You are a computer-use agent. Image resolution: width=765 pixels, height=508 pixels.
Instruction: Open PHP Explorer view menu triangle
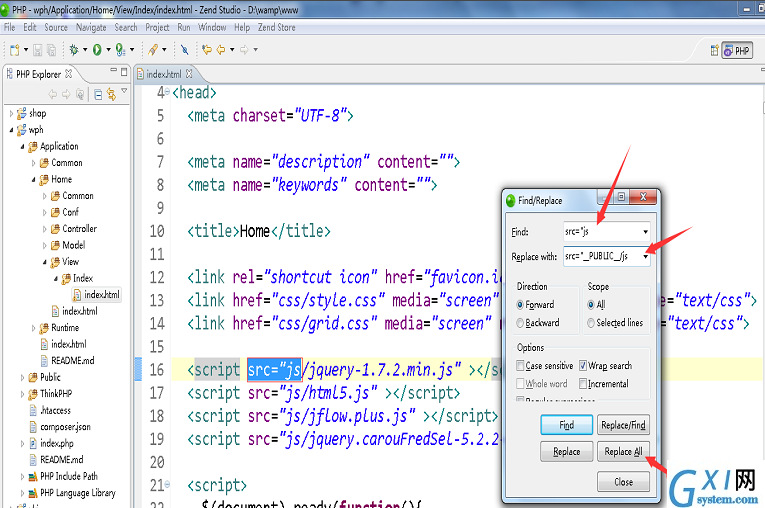[x=124, y=91]
